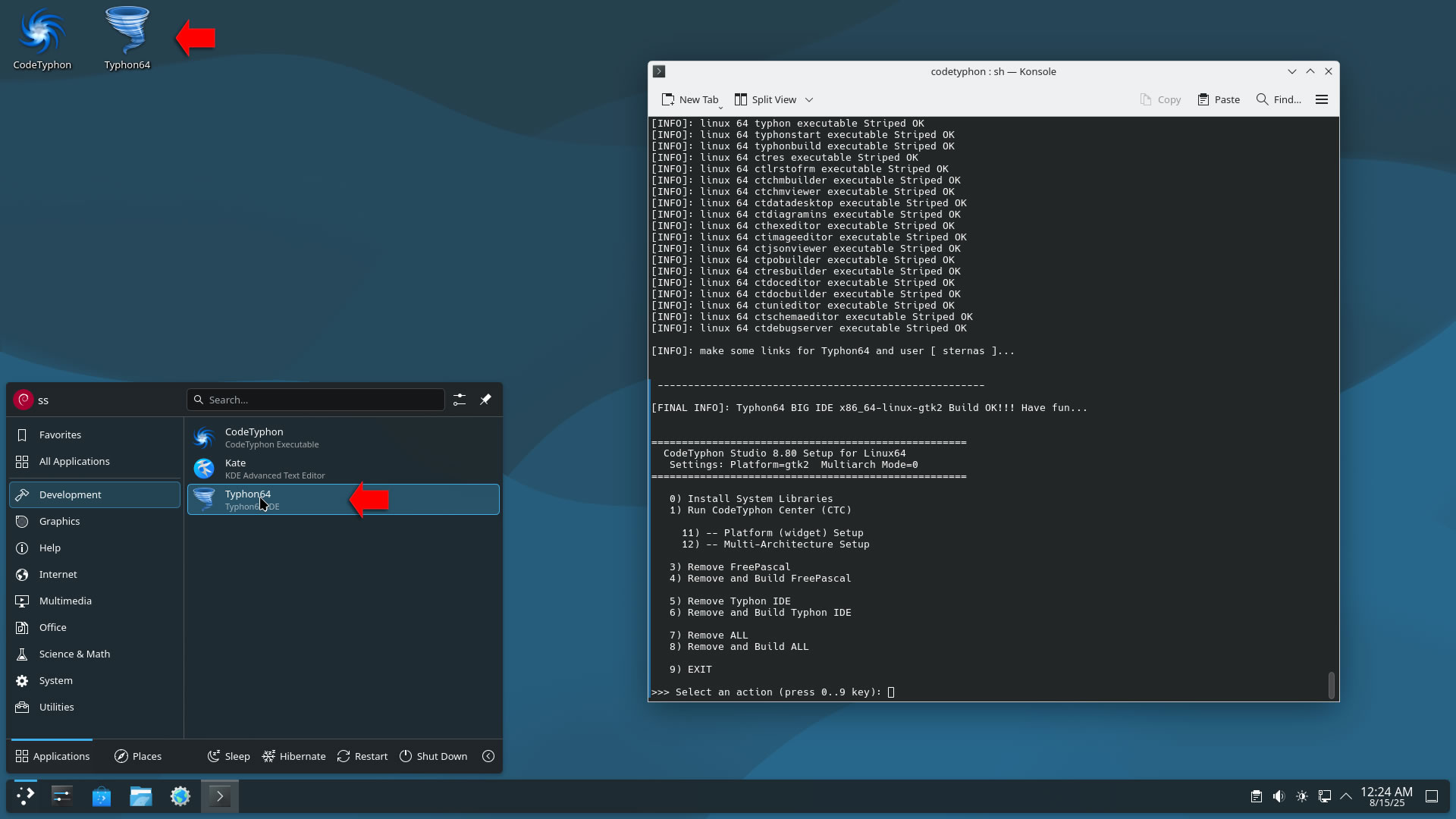
Task: Open launcher configure settings icon
Action: pyautogui.click(x=460, y=400)
